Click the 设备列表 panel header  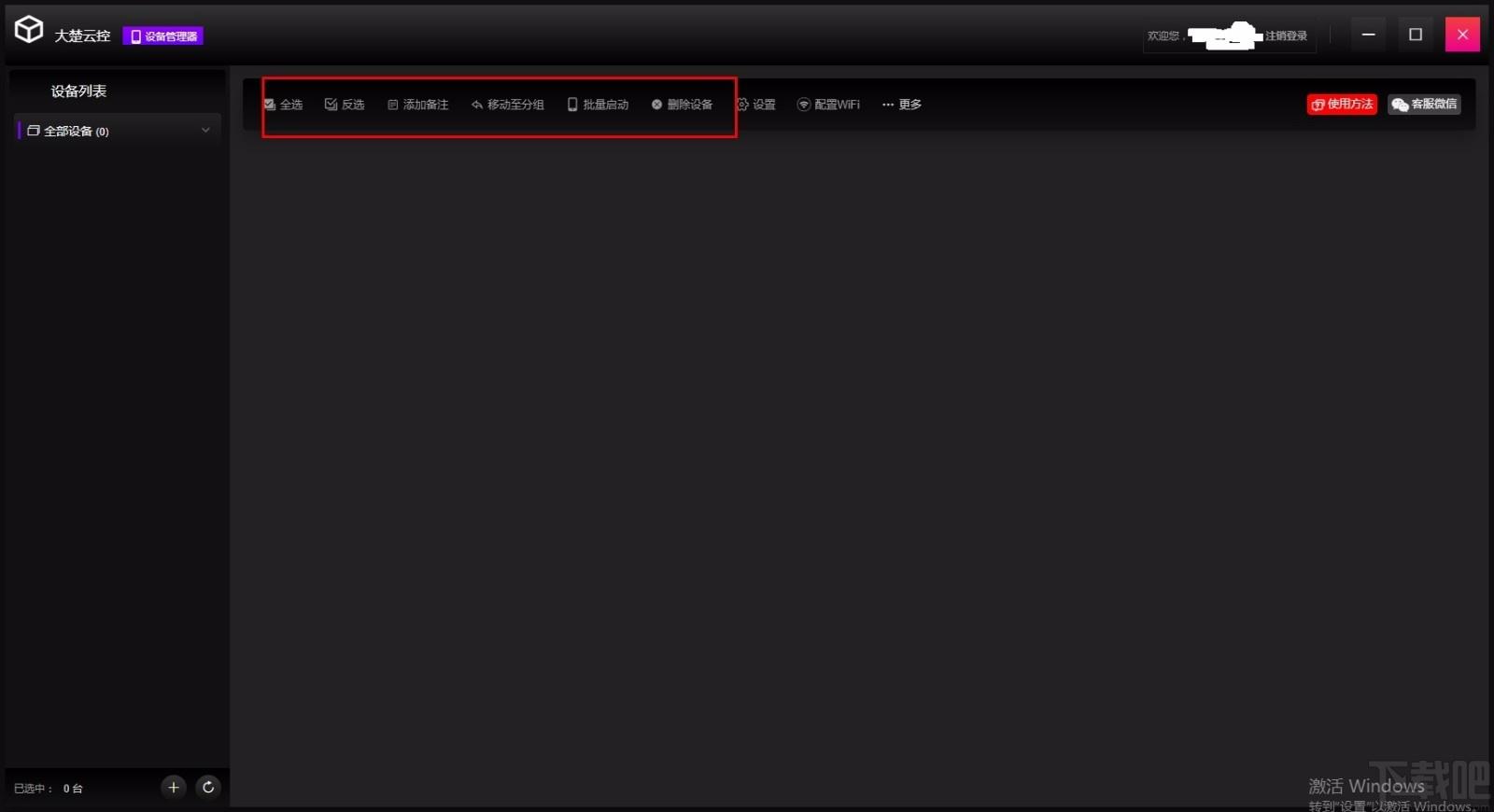point(78,91)
